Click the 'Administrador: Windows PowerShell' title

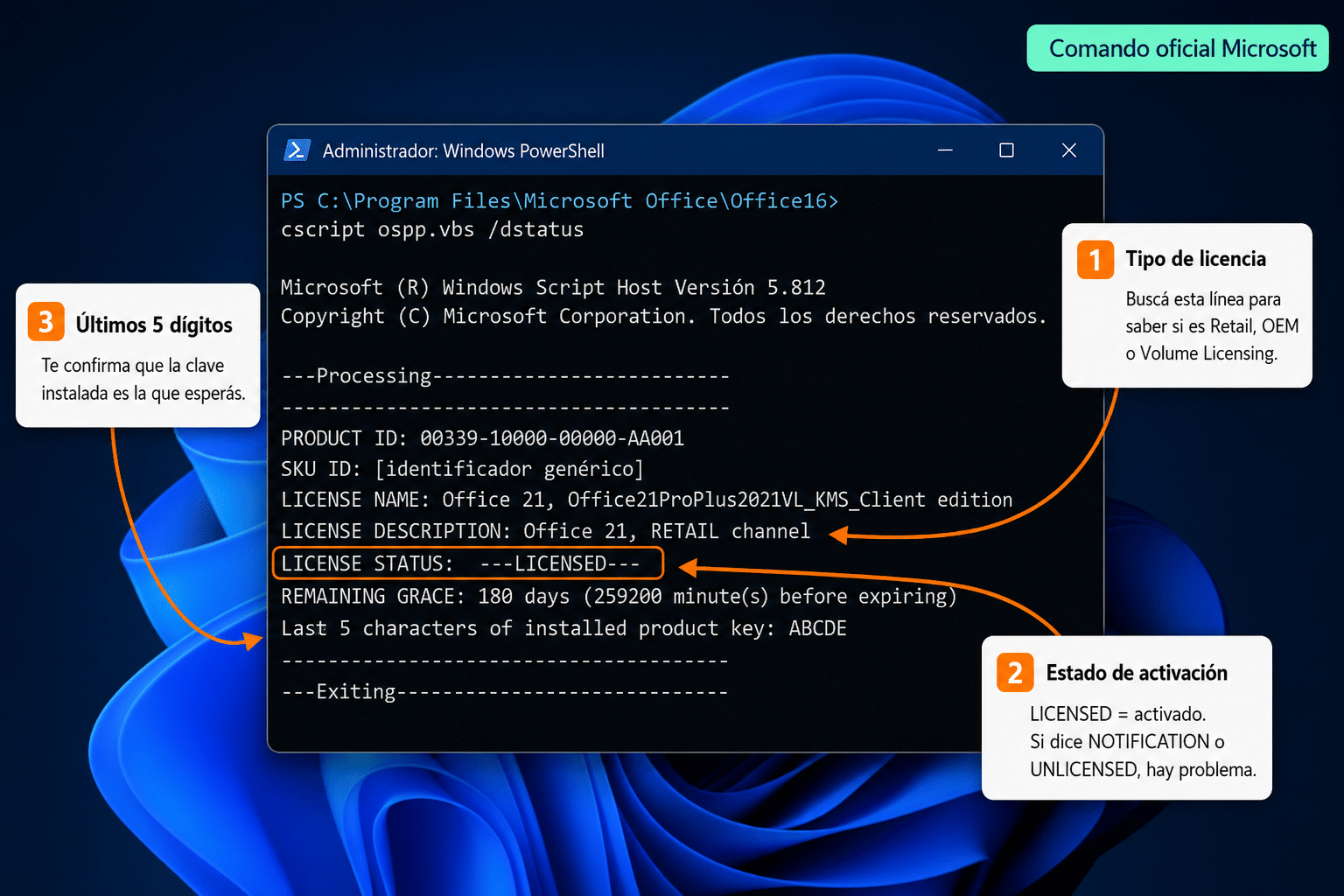click(463, 150)
